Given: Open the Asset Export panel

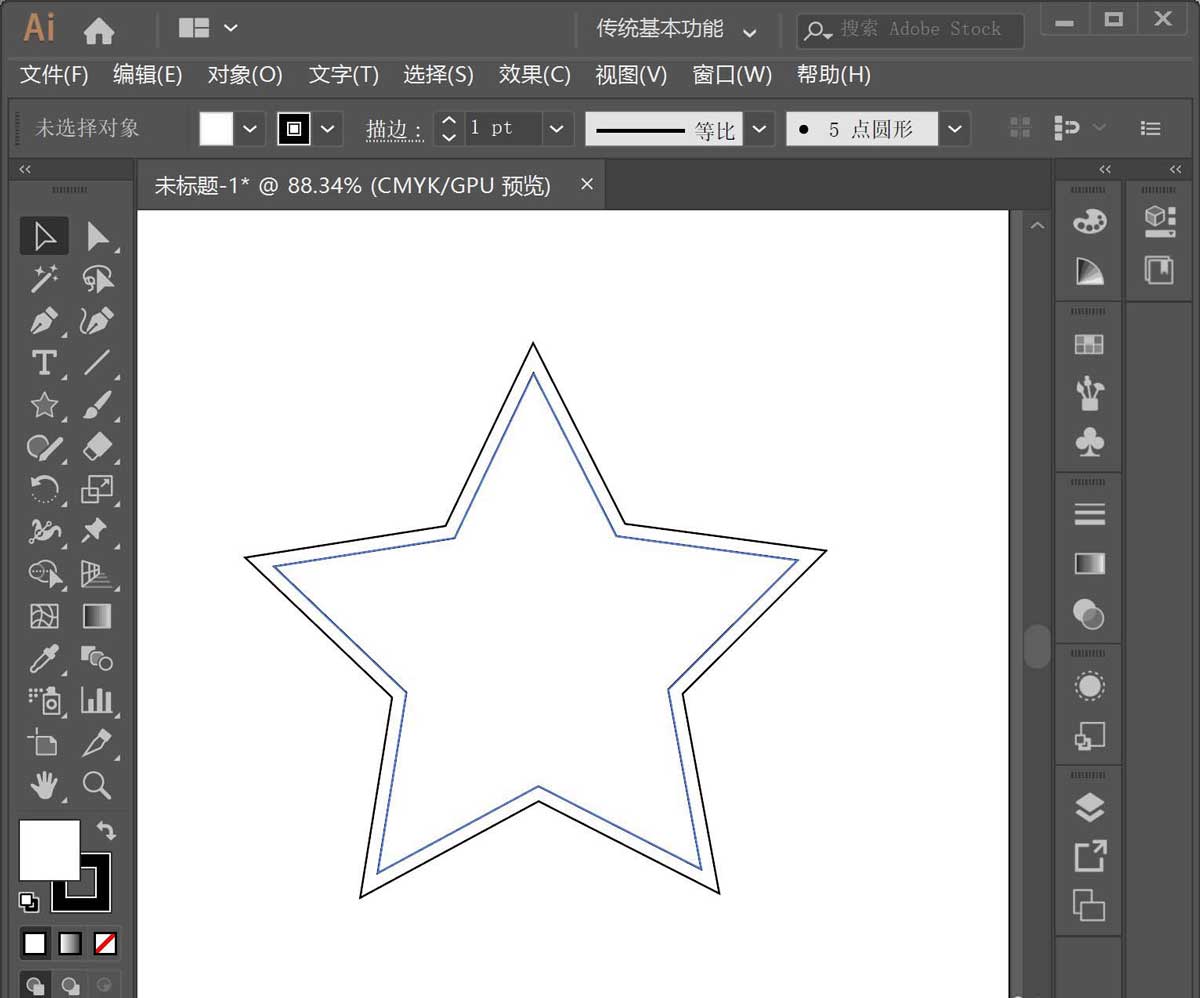Looking at the screenshot, I should (1089, 856).
